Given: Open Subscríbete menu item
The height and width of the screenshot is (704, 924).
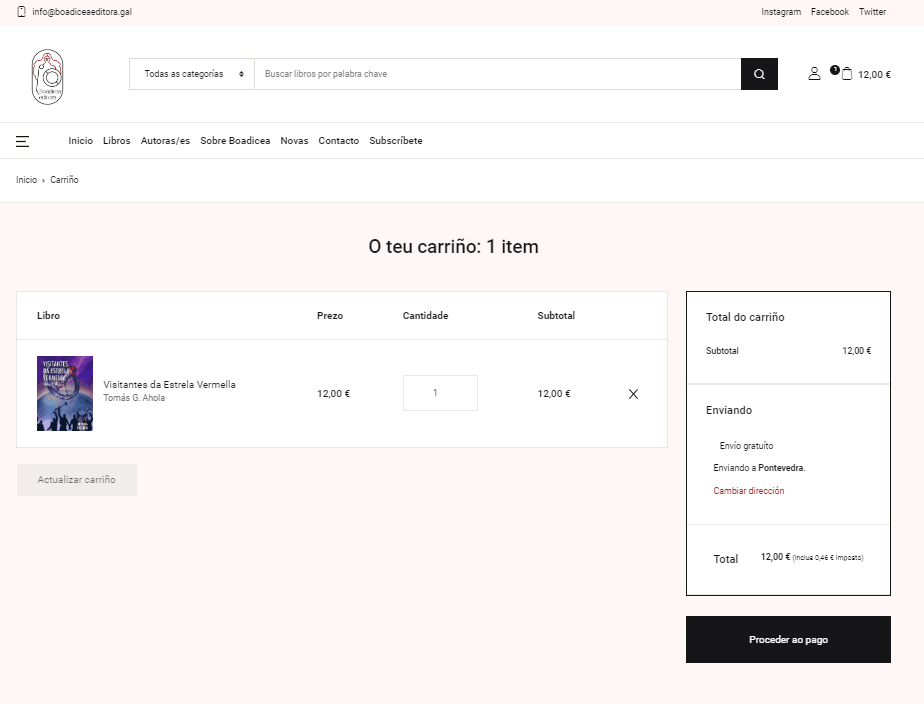Looking at the screenshot, I should click(395, 141).
